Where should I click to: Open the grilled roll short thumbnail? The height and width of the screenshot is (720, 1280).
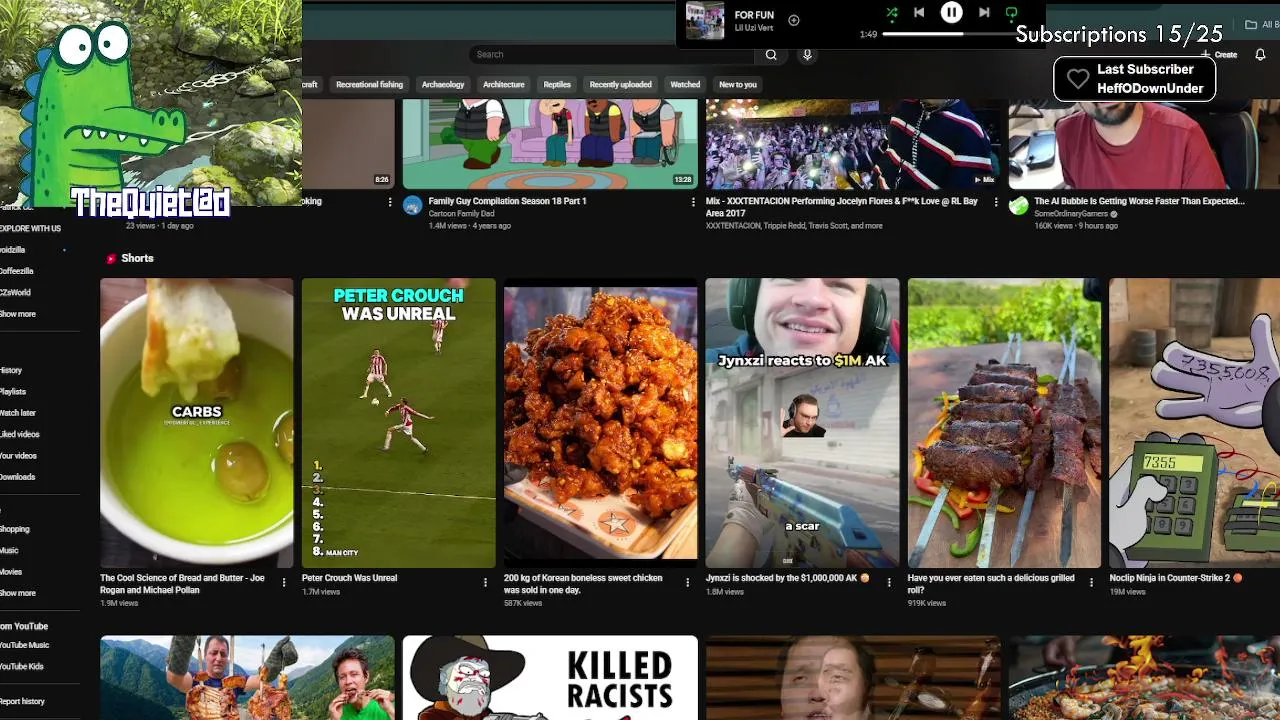click(1004, 423)
